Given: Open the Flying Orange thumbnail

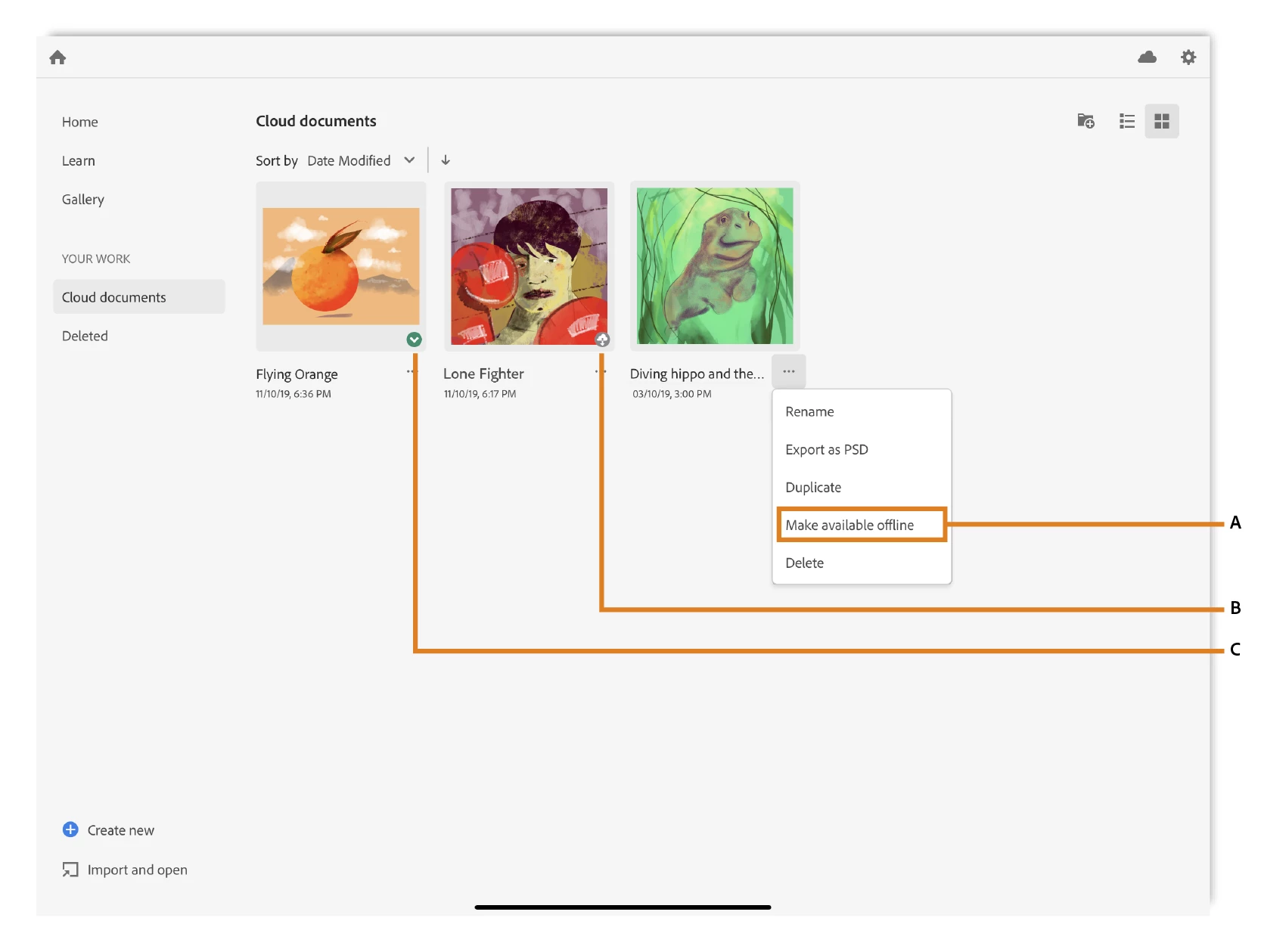Looking at the screenshot, I should [341, 266].
